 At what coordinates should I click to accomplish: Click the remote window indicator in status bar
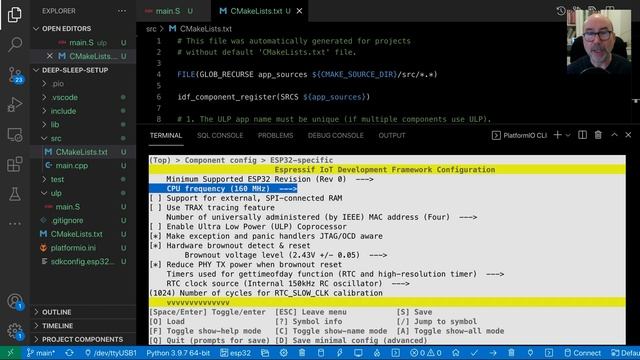[x=10, y=353]
